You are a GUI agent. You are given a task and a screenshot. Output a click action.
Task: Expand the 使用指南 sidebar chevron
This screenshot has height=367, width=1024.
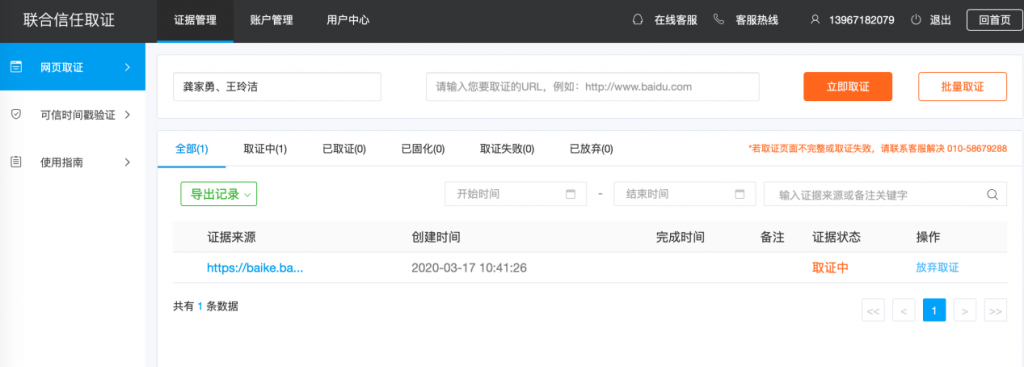coord(127,161)
